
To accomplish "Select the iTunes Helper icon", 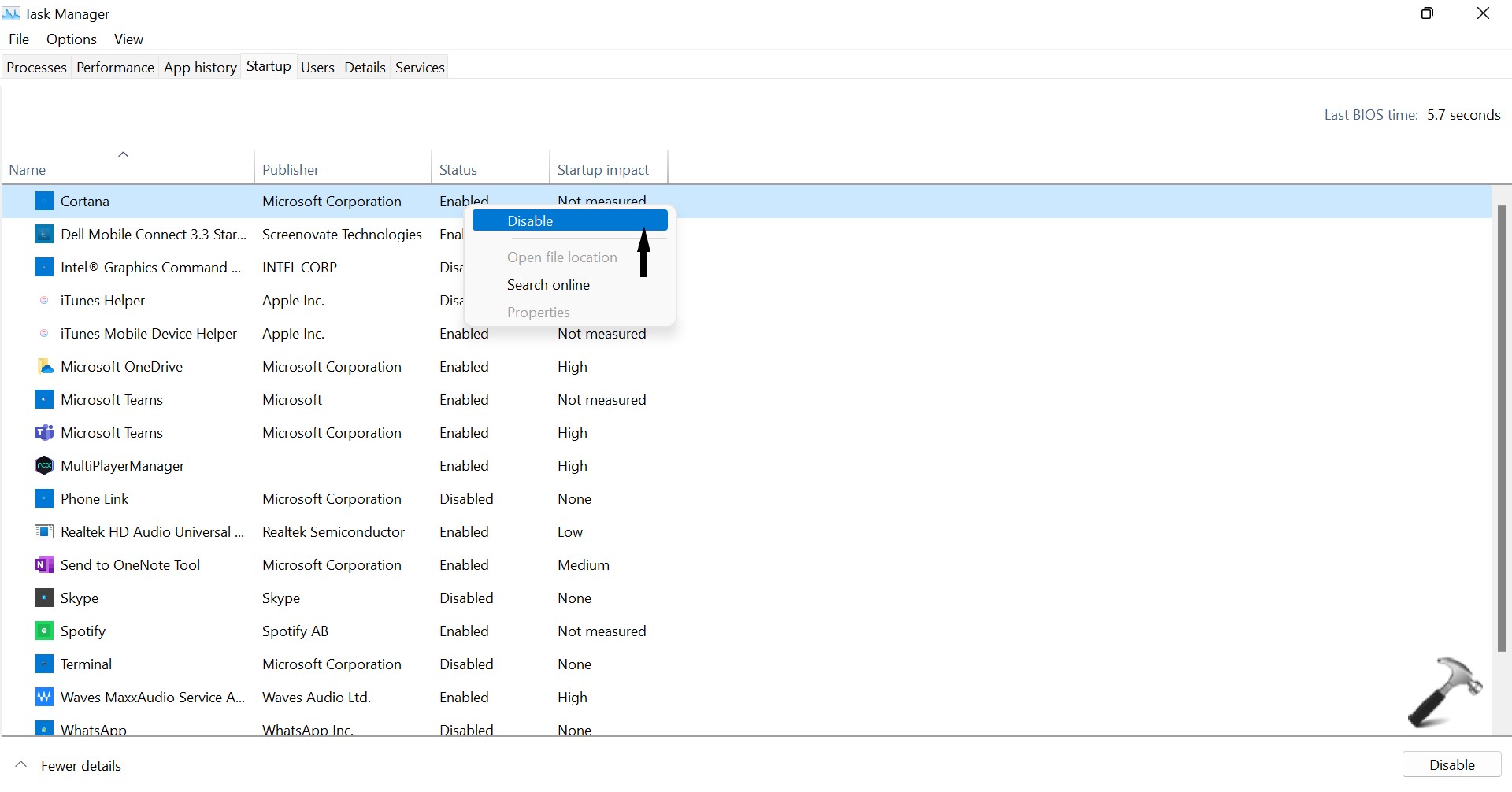I will pyautogui.click(x=44, y=301).
